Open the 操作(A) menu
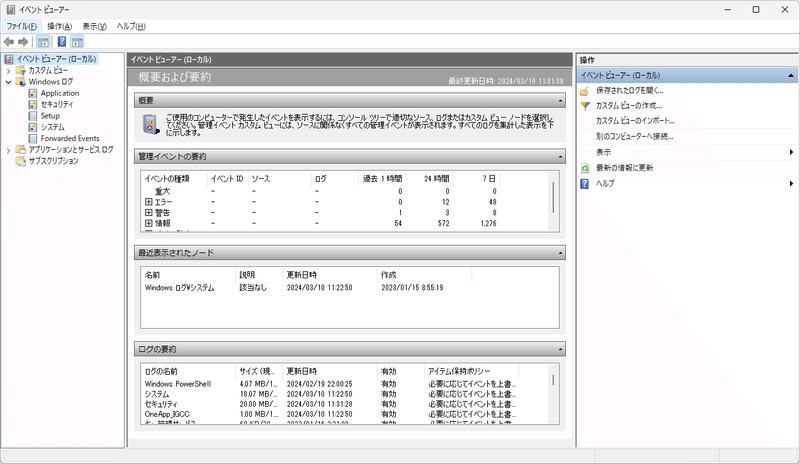Image resolution: width=800 pixels, height=464 pixels. (59, 27)
